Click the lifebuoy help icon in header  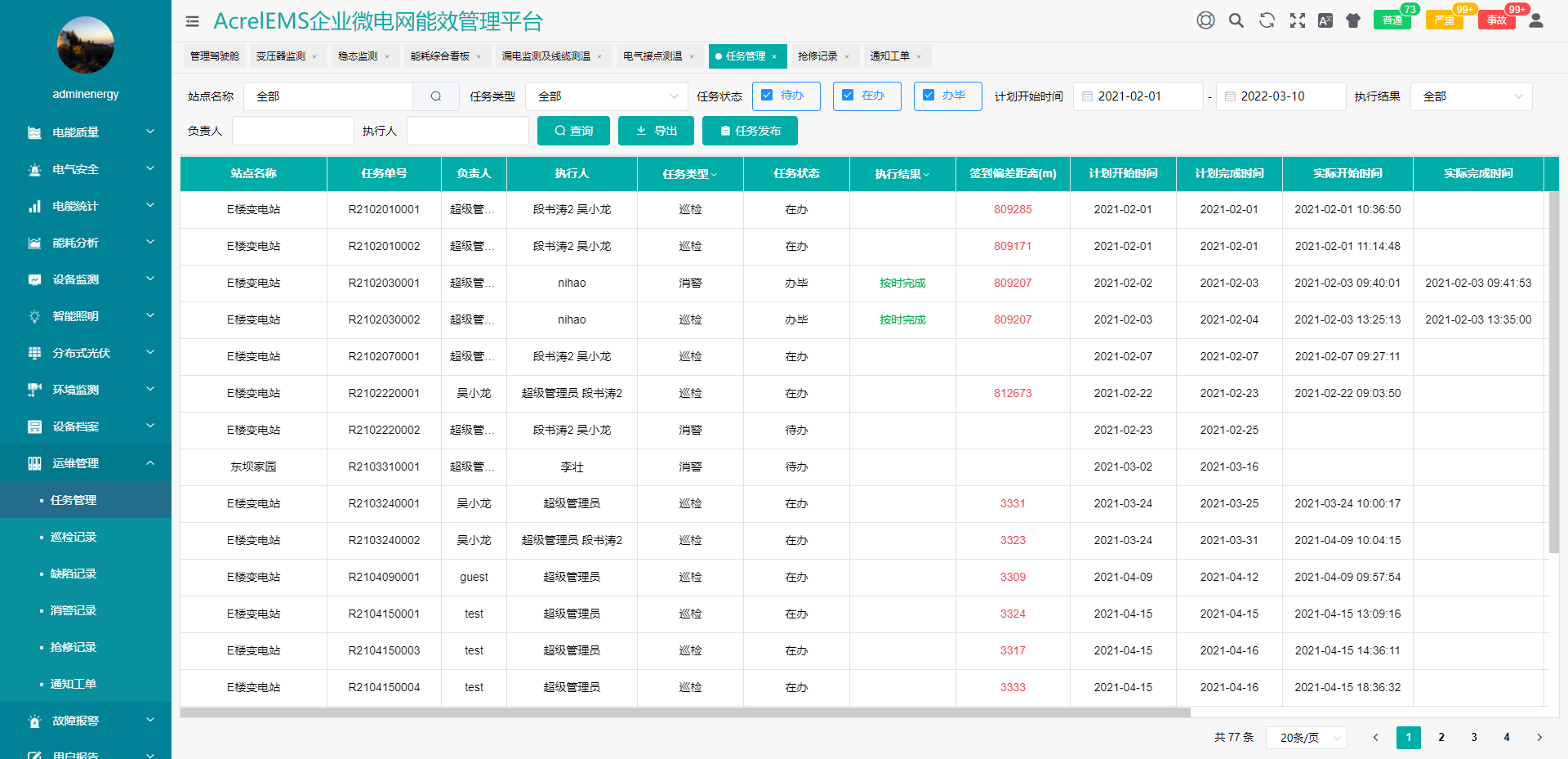tap(1205, 20)
